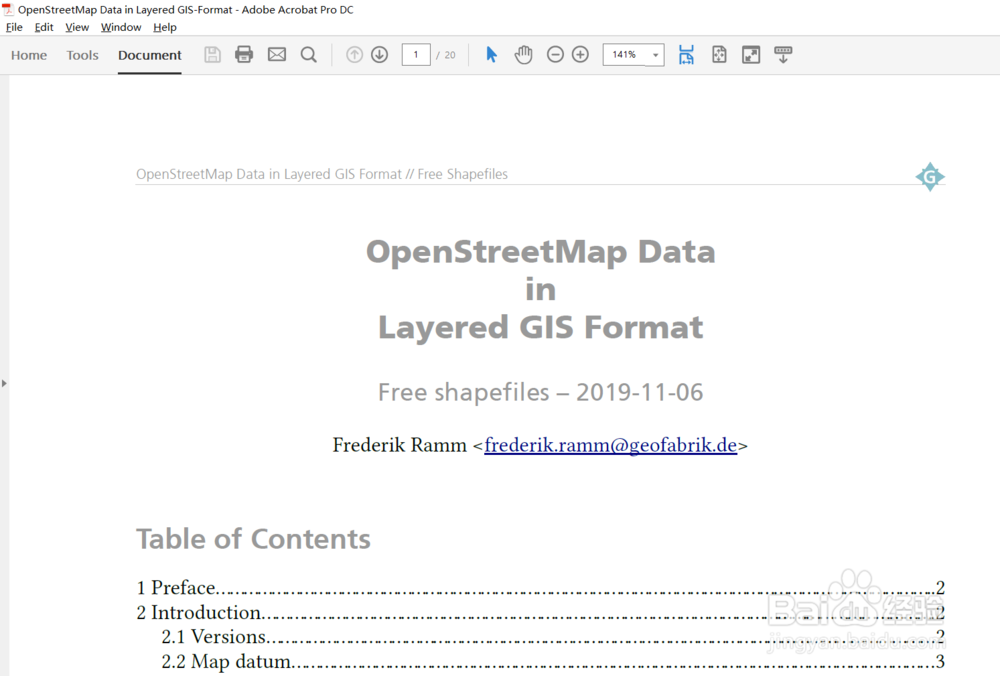Switch to the Home tab
The height and width of the screenshot is (676, 1000).
click(x=29, y=55)
